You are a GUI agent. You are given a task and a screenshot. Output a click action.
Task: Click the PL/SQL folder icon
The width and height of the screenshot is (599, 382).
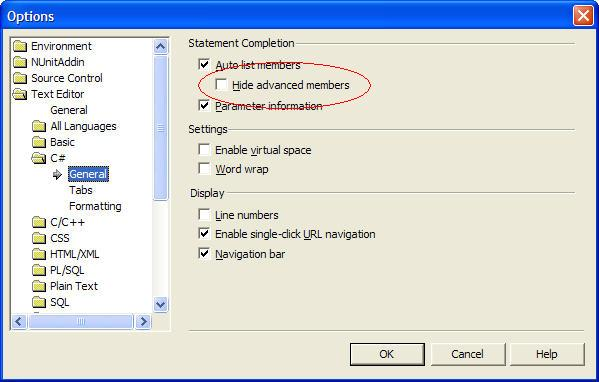pyautogui.click(x=39, y=270)
